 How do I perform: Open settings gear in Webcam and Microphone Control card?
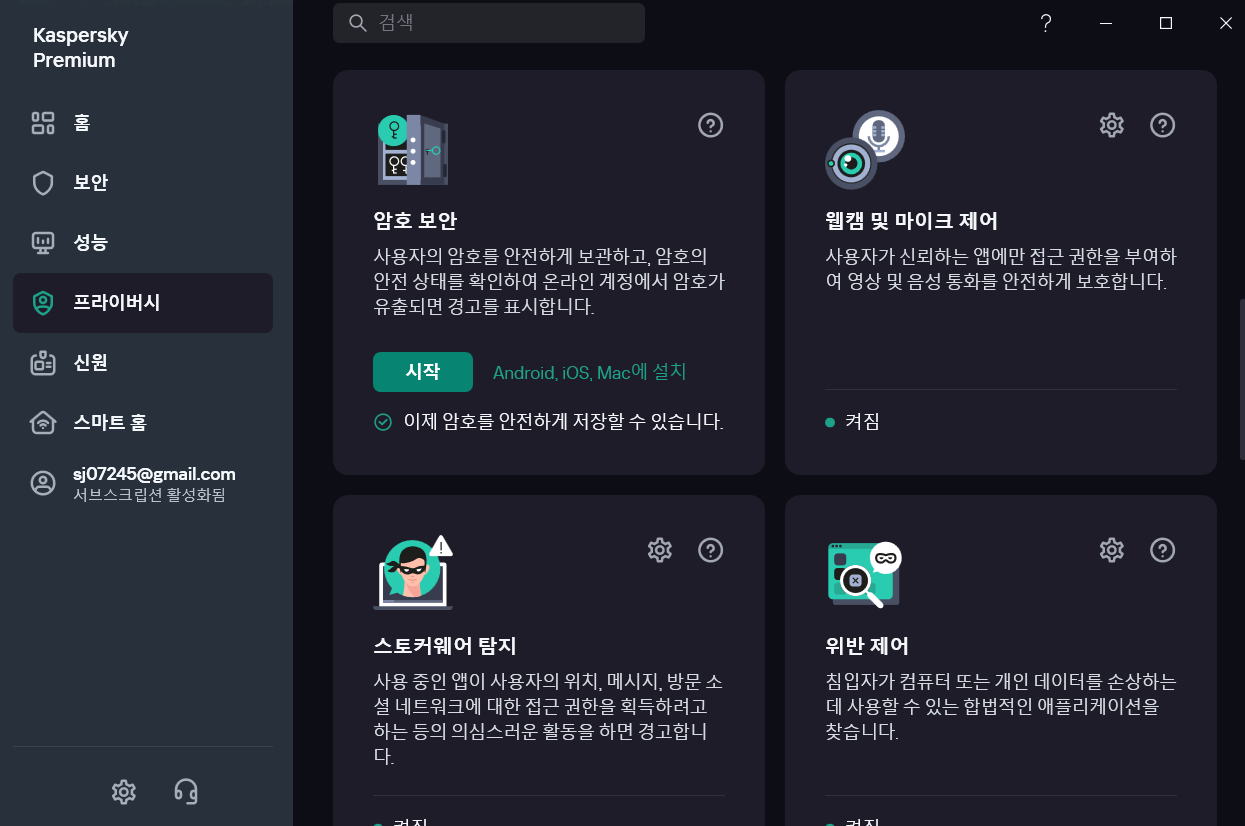point(1111,125)
